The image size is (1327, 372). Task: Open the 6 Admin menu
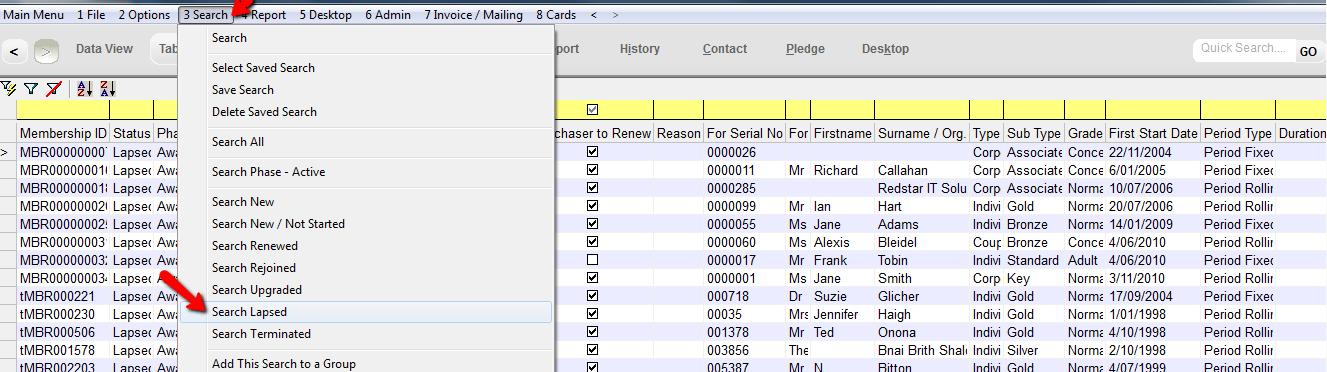point(388,15)
